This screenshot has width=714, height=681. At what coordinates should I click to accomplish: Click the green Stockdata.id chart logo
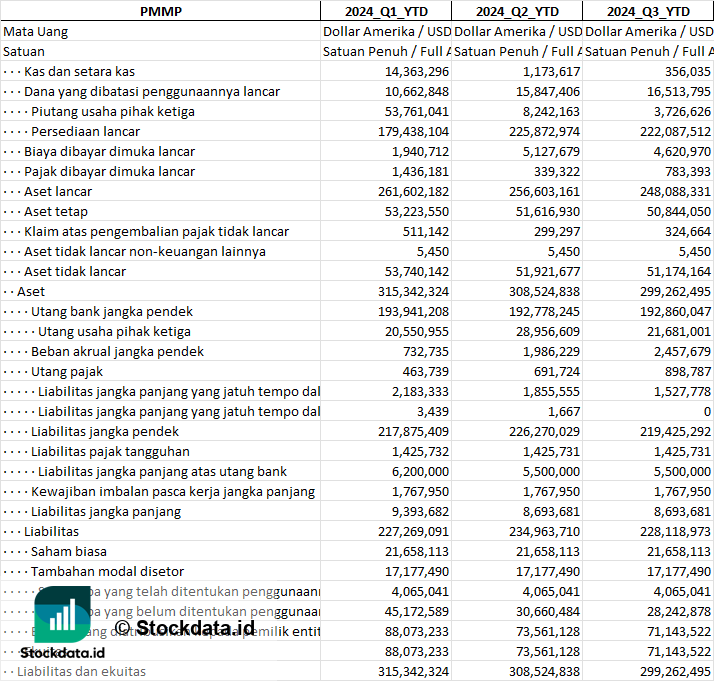(x=62, y=613)
